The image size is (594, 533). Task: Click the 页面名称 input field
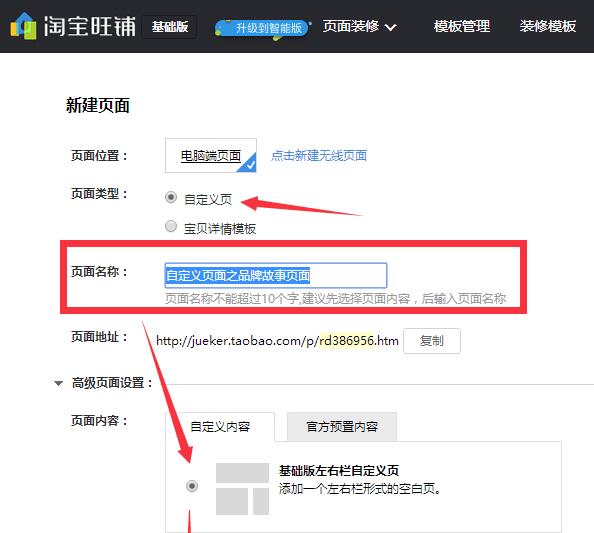[276, 275]
